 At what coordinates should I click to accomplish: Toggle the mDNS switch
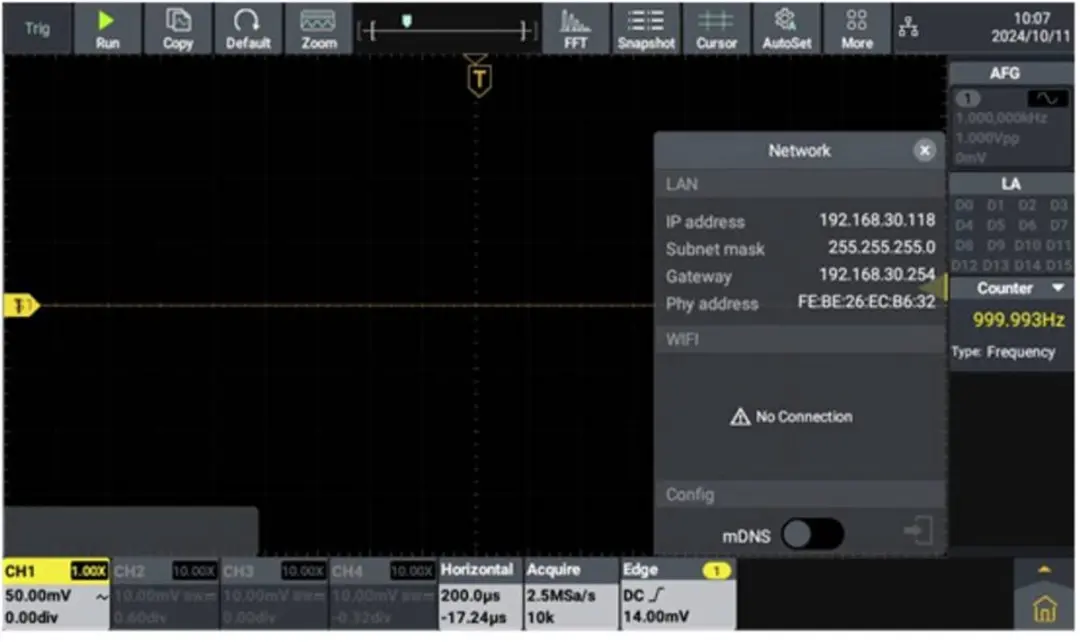point(812,534)
